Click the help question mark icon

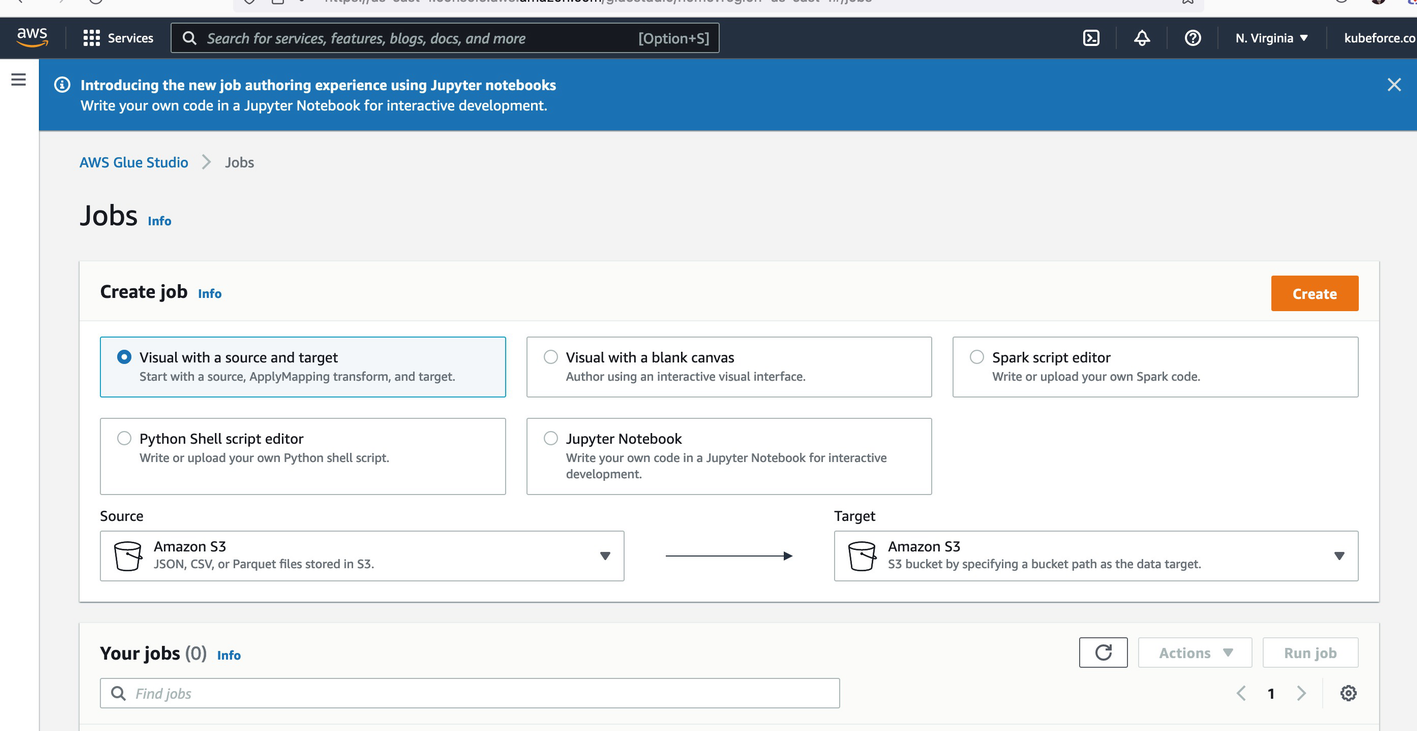(x=1192, y=38)
